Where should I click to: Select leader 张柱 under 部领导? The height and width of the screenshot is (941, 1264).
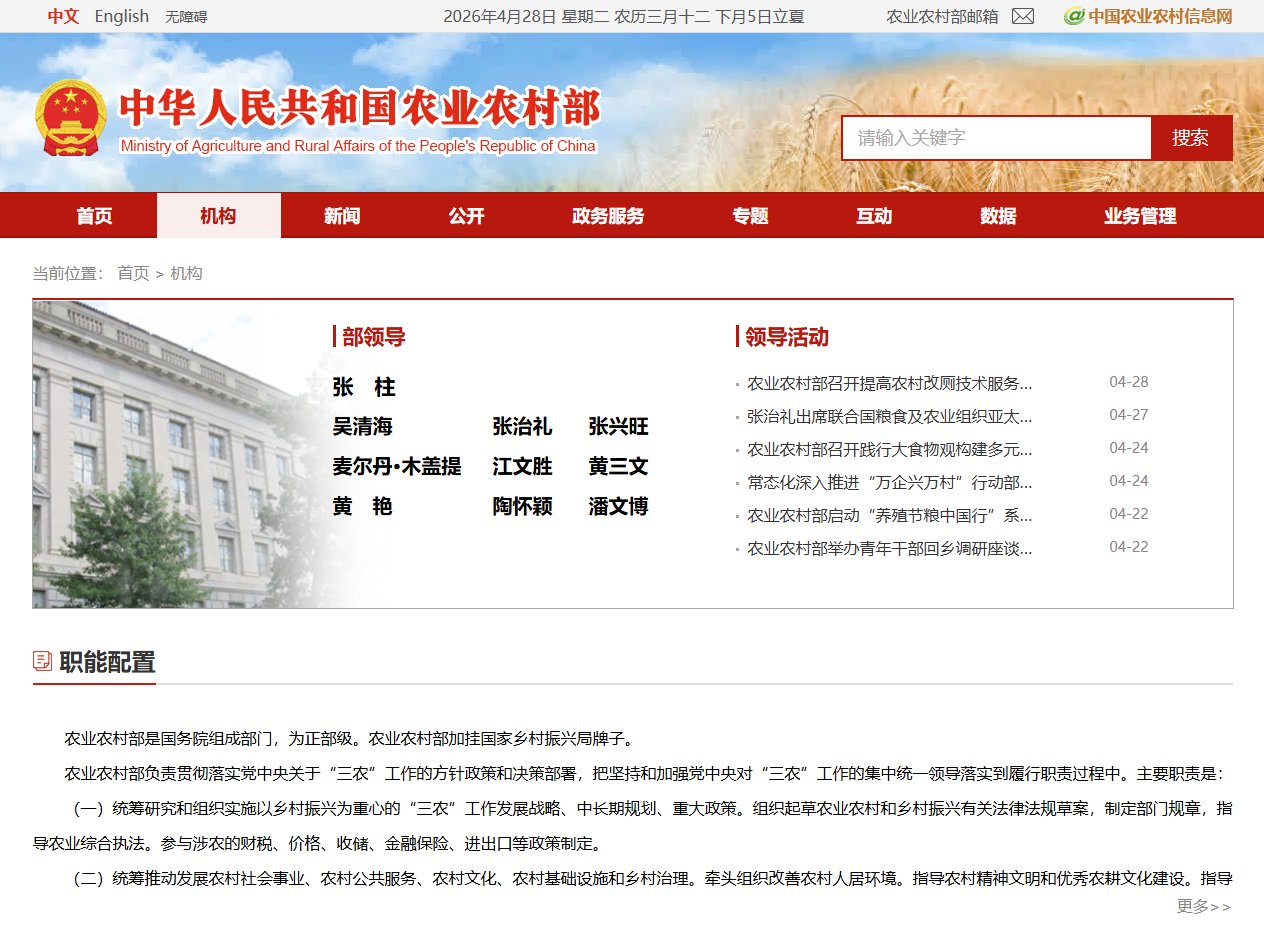362,387
